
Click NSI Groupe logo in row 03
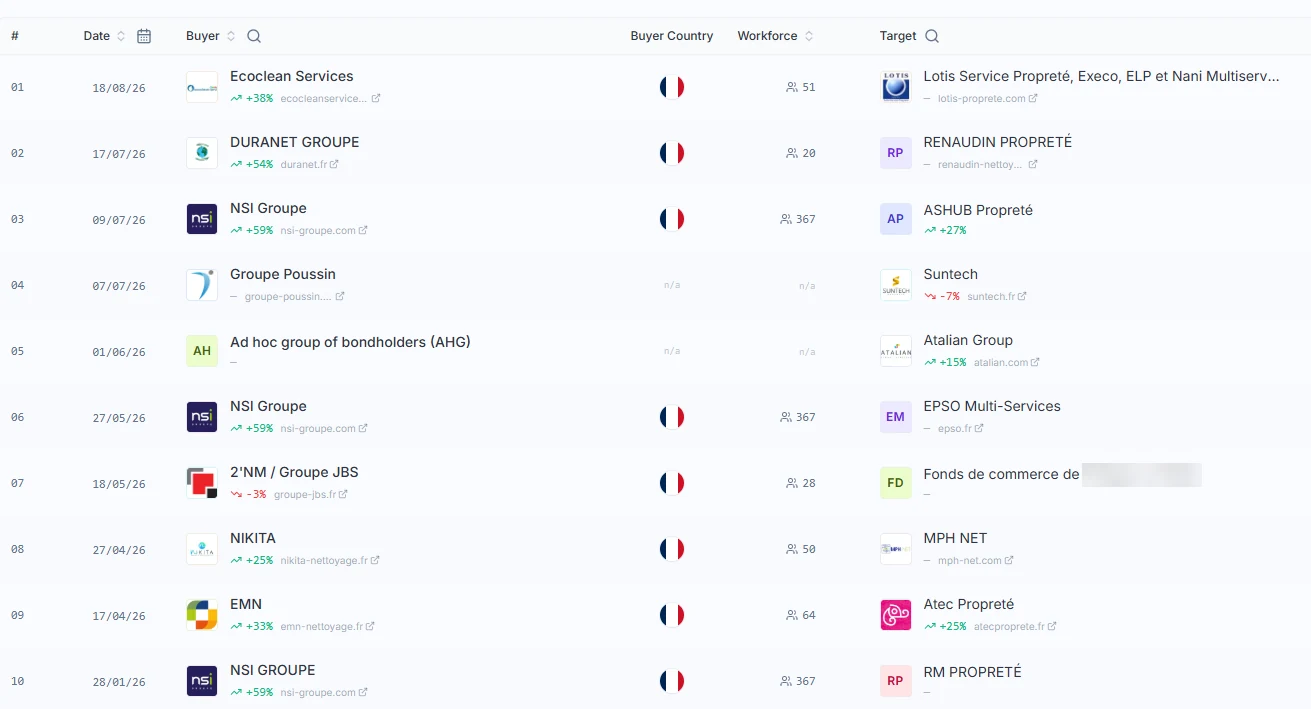click(x=202, y=219)
